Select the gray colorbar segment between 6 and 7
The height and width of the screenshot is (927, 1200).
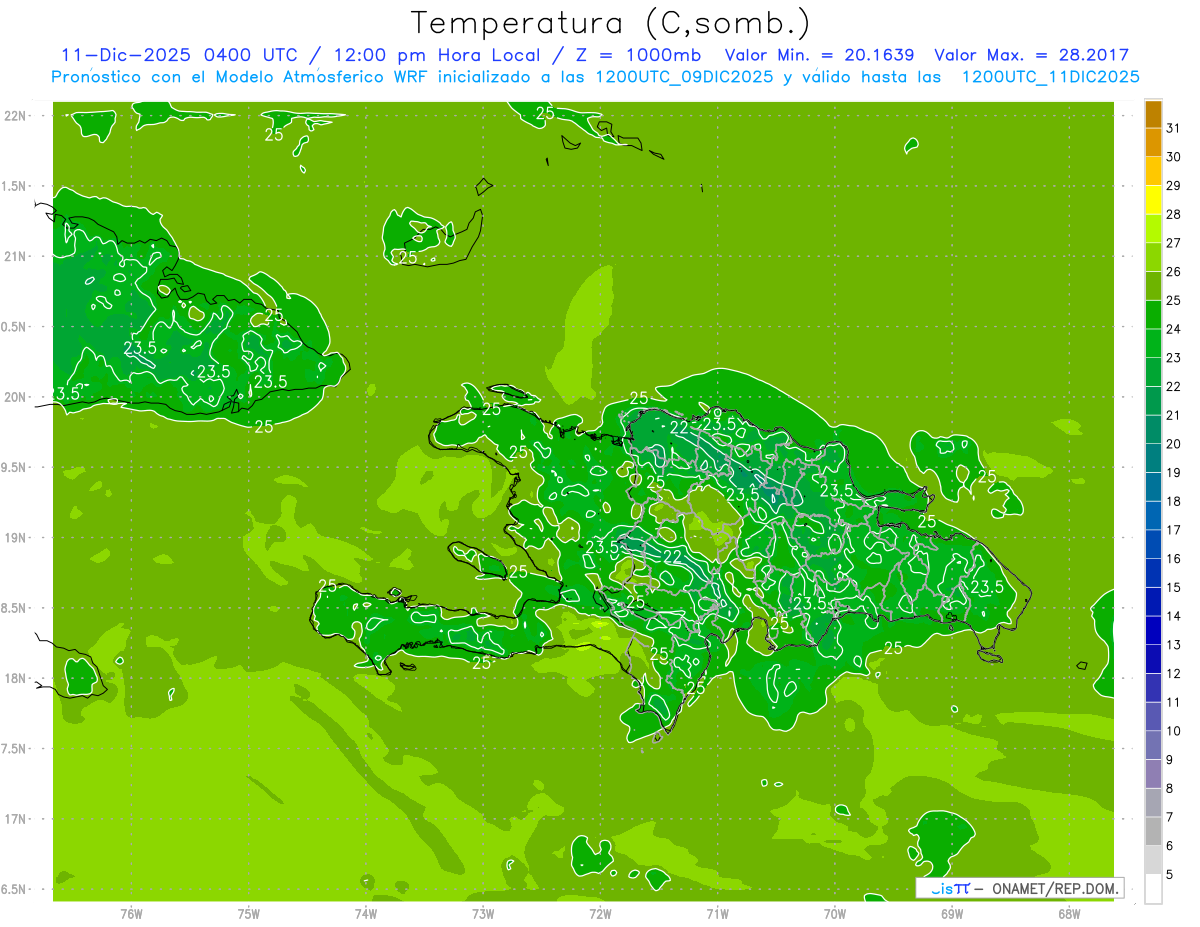coord(1153,831)
